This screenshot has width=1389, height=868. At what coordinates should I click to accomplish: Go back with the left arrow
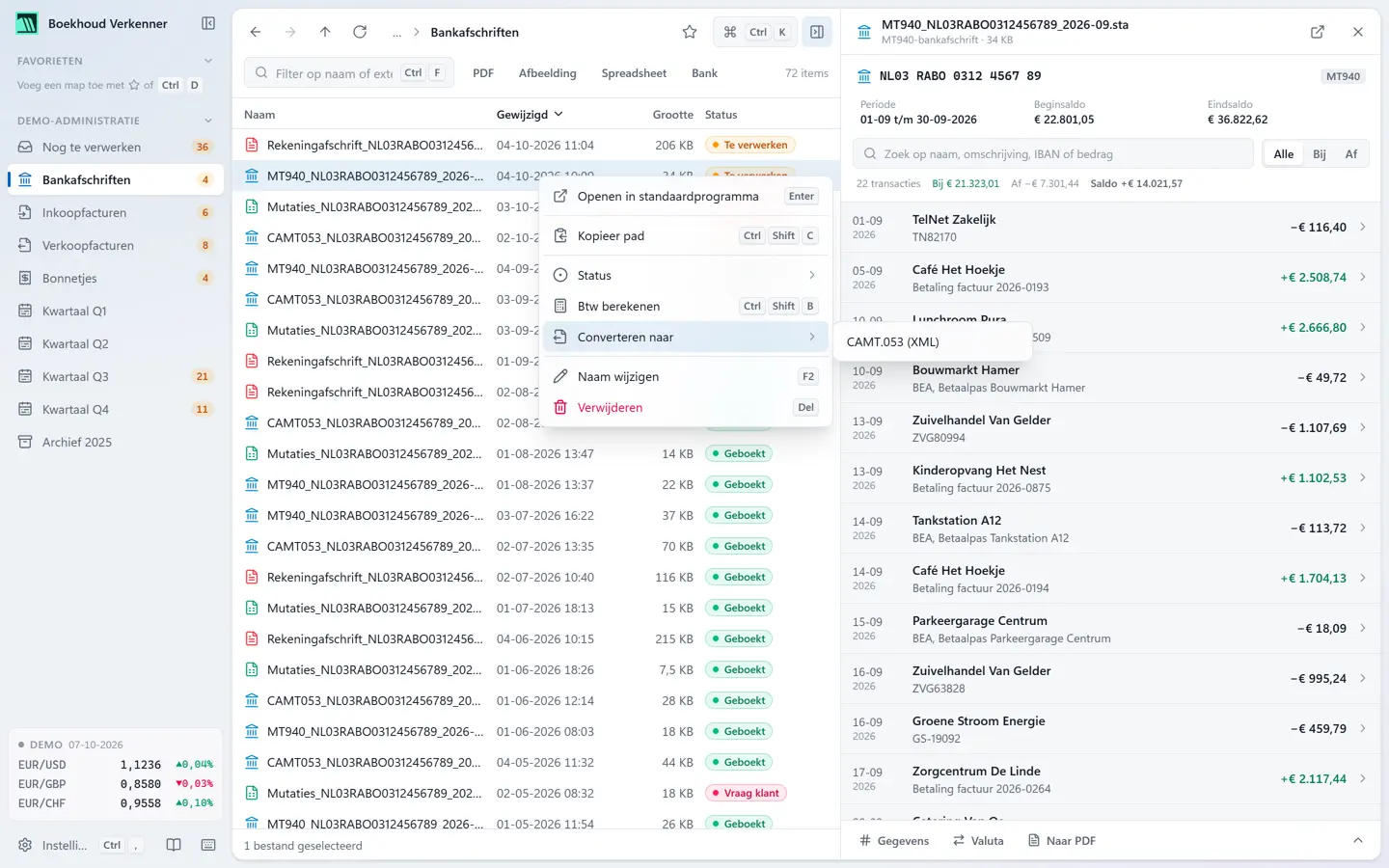256,32
